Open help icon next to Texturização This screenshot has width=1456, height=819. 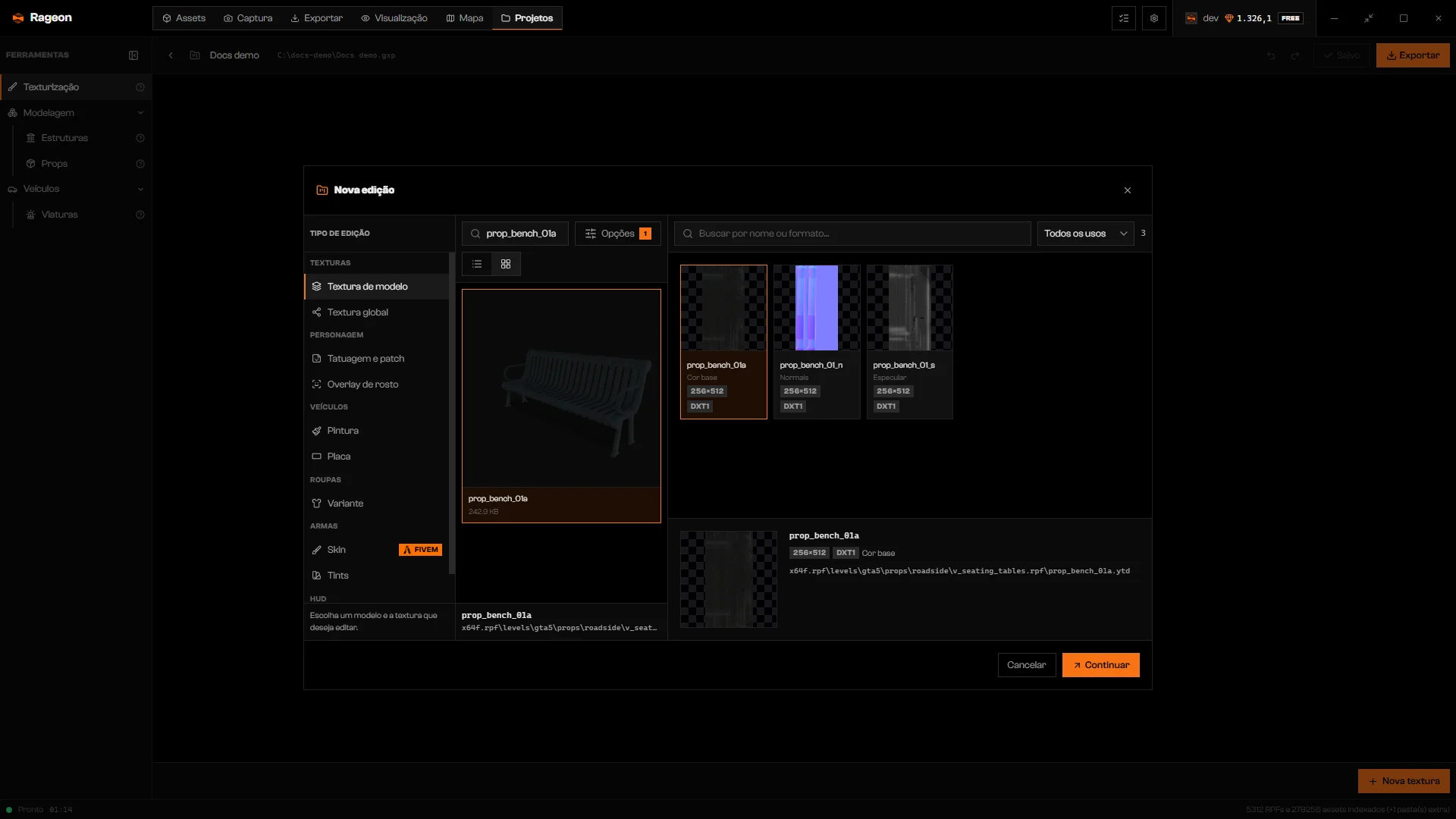pyautogui.click(x=140, y=87)
